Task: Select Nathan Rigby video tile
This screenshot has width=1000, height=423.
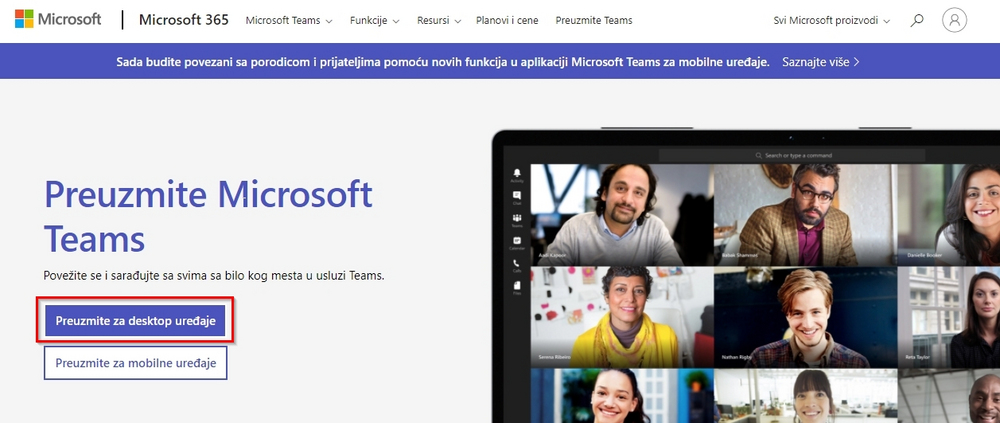Action: (x=805, y=317)
